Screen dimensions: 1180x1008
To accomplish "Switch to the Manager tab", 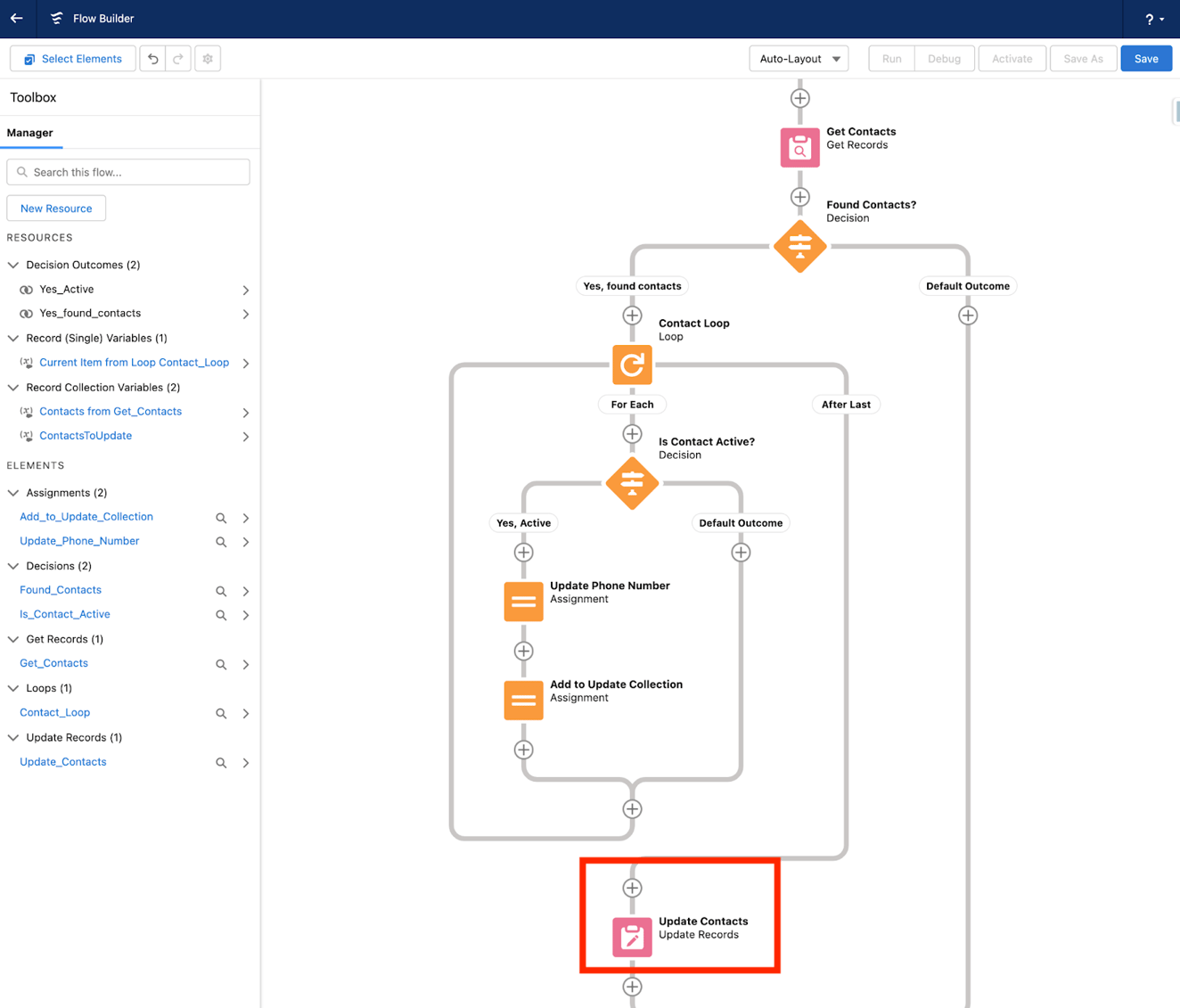I will pos(31,132).
